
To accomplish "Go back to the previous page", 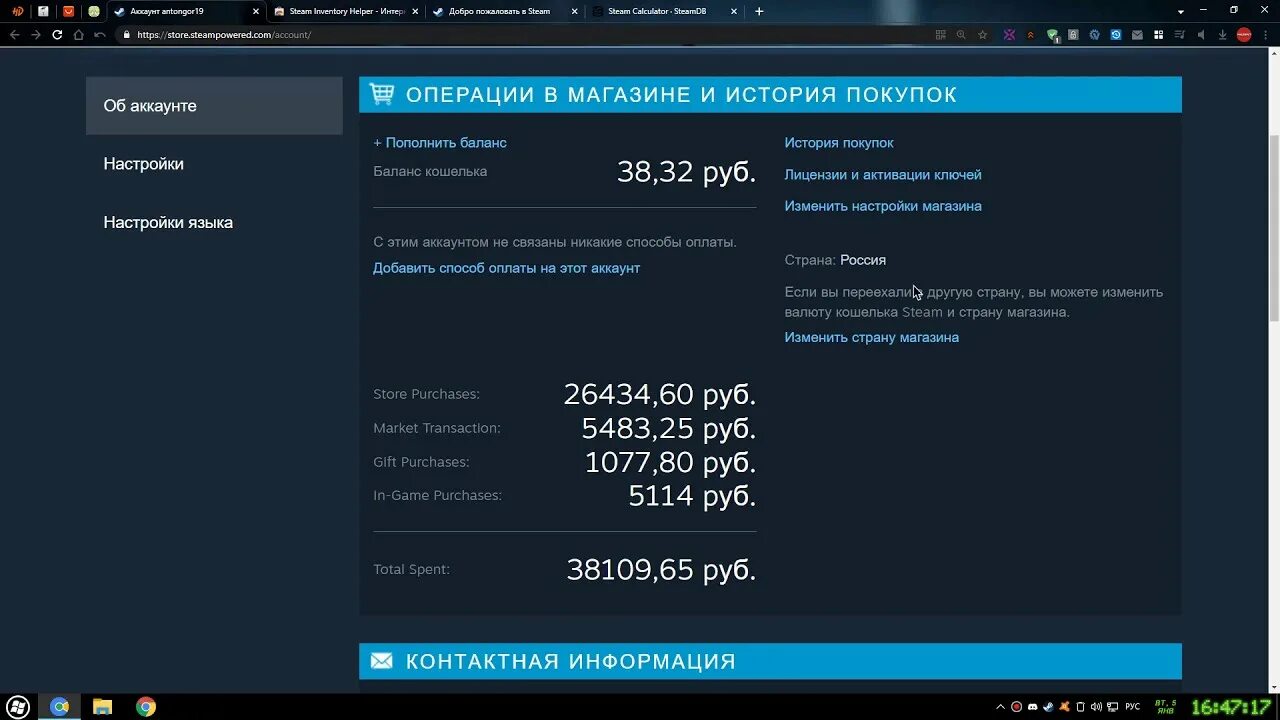I will click(14, 34).
